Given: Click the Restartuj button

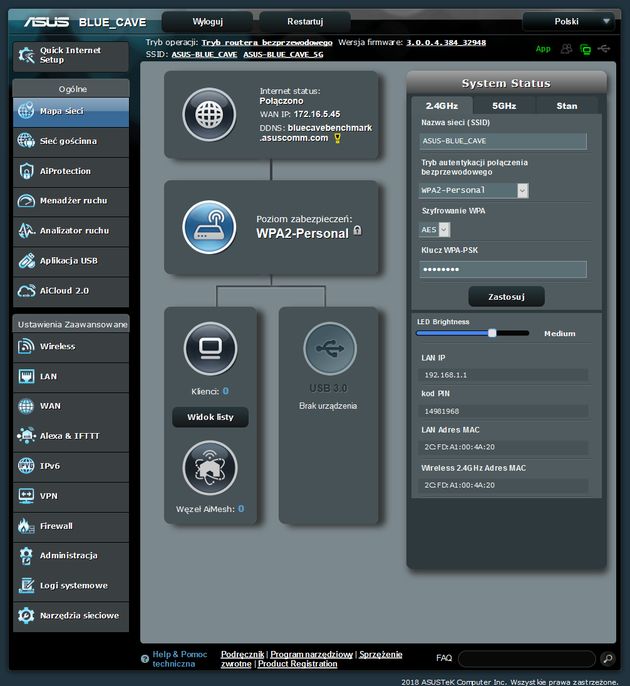Looking at the screenshot, I should pyautogui.click(x=305, y=21).
